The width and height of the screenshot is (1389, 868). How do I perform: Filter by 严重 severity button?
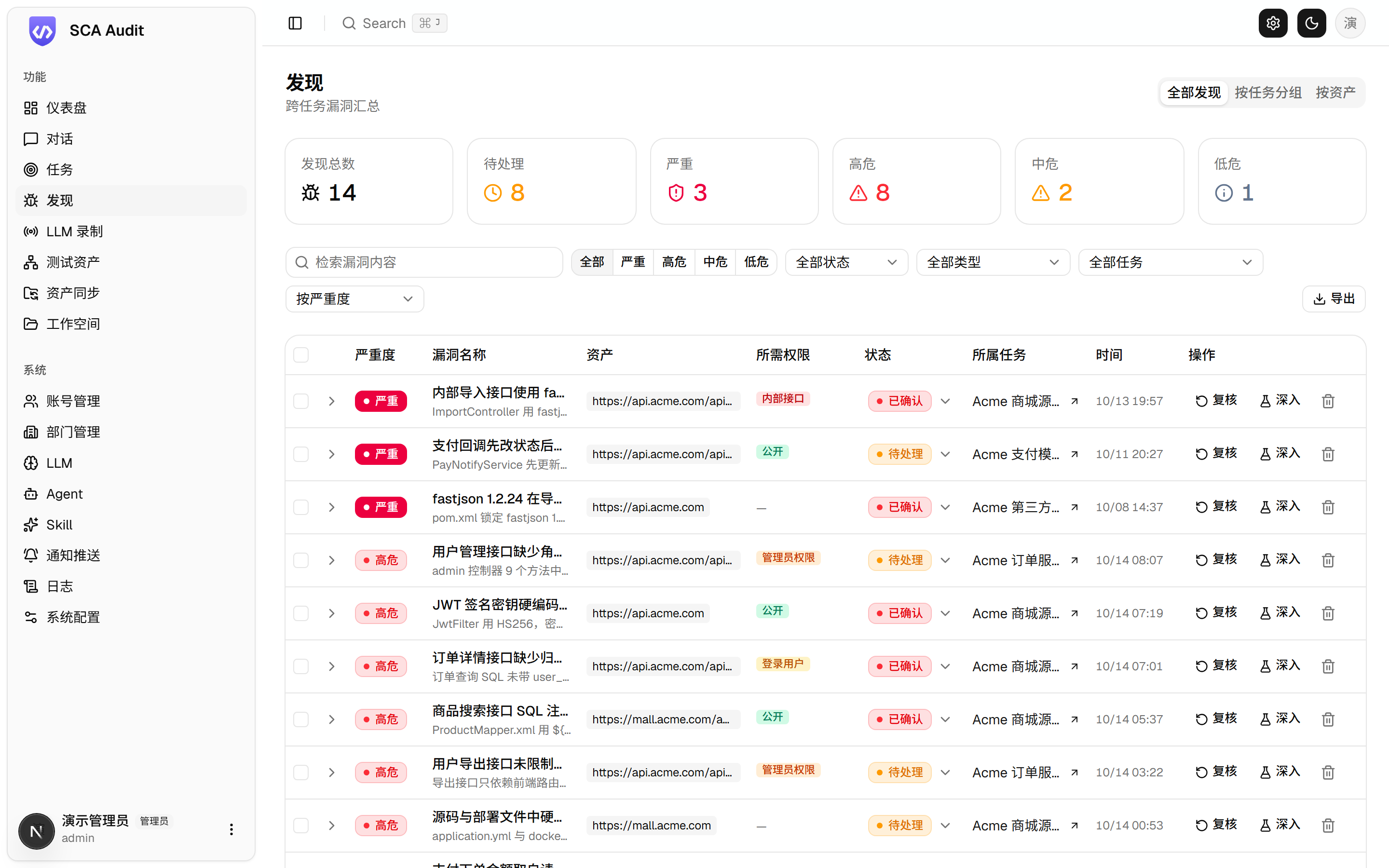point(632,262)
